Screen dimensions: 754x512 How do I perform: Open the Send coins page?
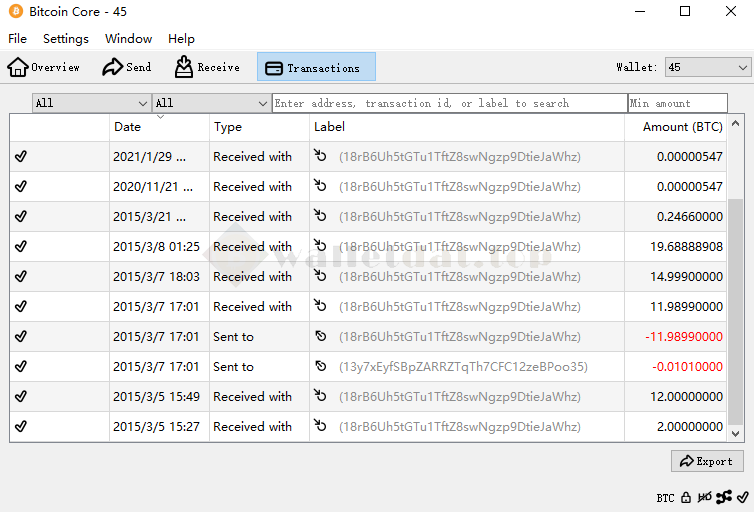tap(127, 67)
